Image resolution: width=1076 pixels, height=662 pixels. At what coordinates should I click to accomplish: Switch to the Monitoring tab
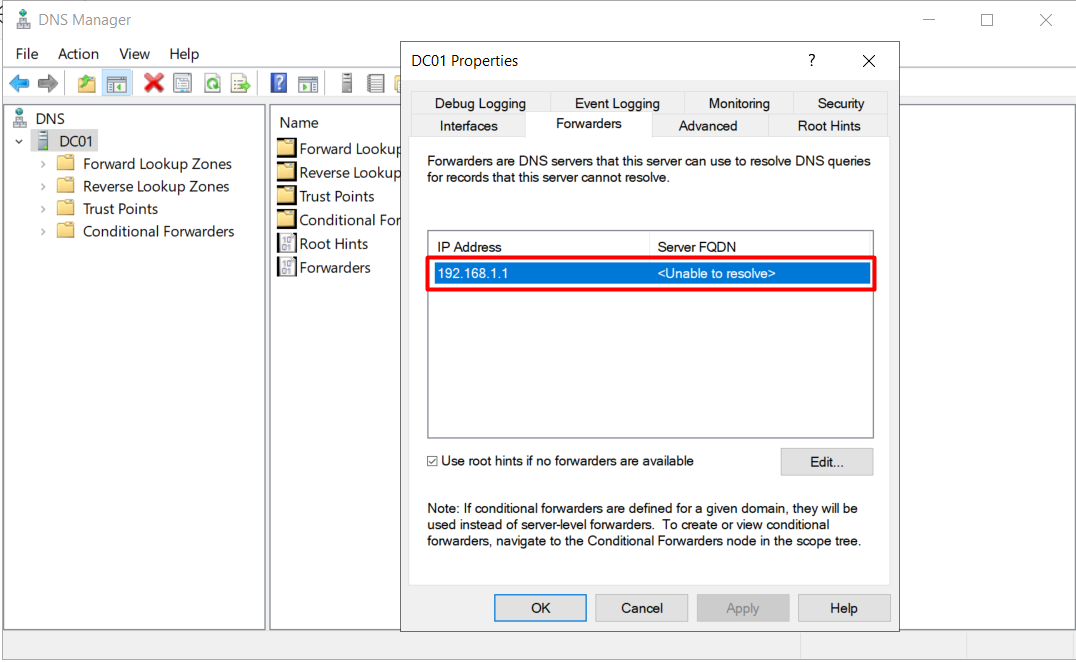(x=737, y=103)
